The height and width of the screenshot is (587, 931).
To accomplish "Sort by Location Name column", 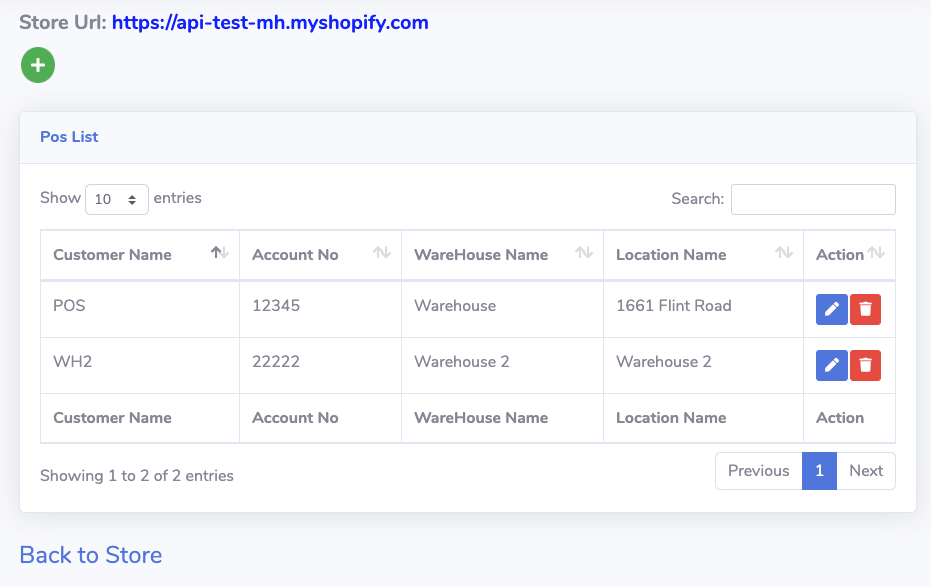I will click(702, 255).
